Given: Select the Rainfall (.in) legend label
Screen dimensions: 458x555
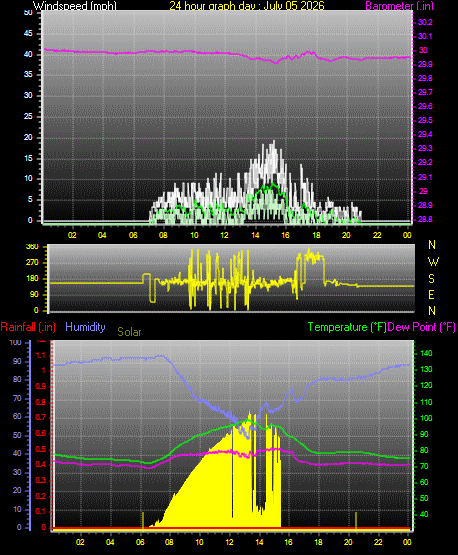Looking at the screenshot, I should (28, 327).
